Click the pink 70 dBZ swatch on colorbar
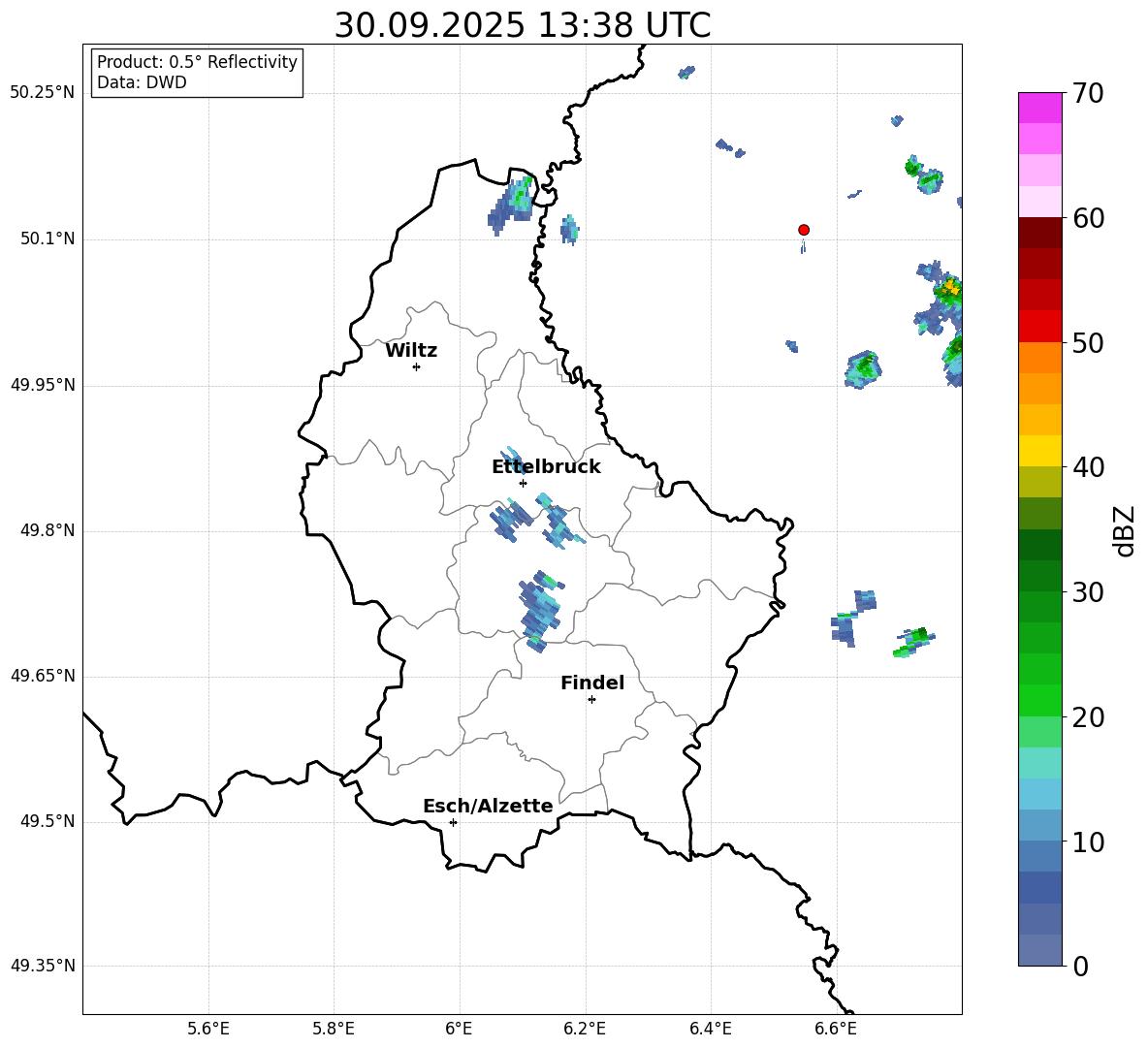Viewport: 1148px width, 1048px height. [1039, 108]
